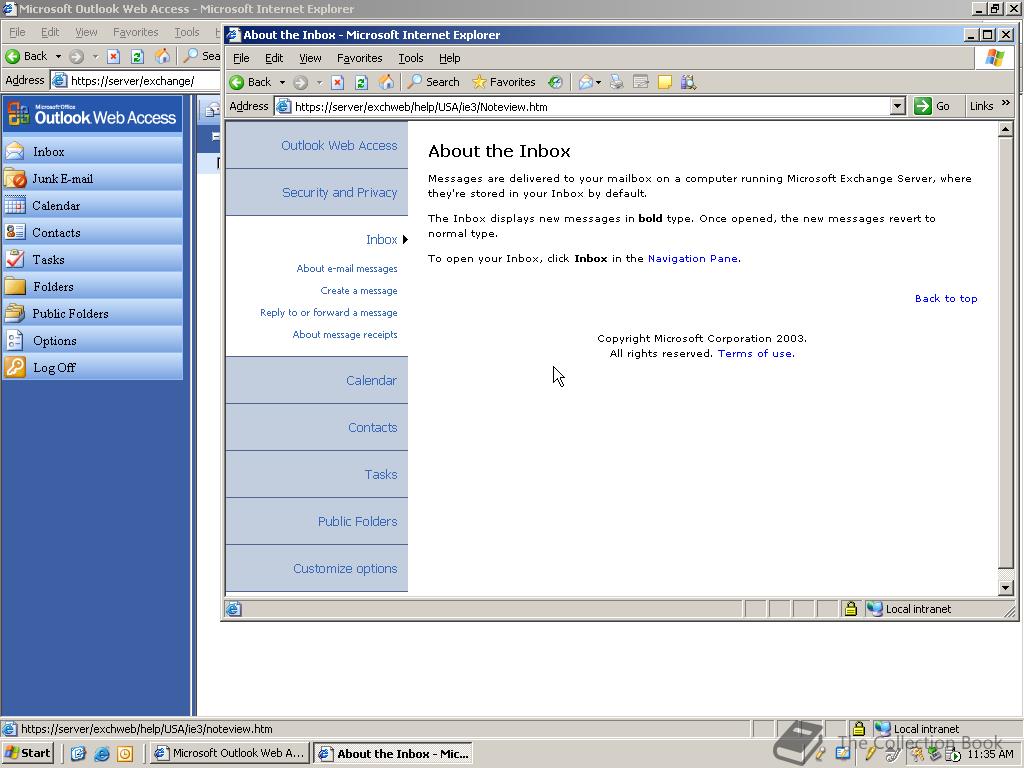Image resolution: width=1024 pixels, height=768 pixels.
Task: Click Log Off in the OWA navigation pane
Action: point(92,368)
